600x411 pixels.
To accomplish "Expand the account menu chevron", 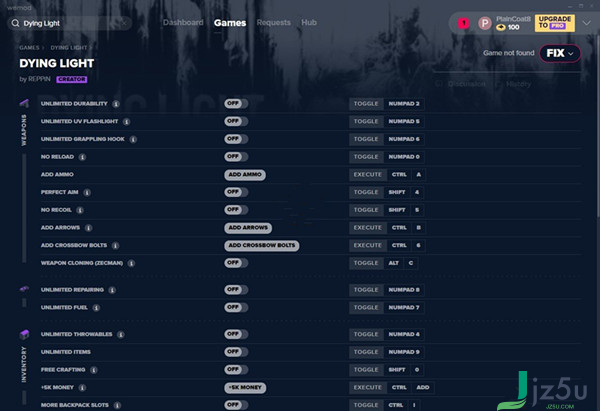I will click(x=587, y=23).
